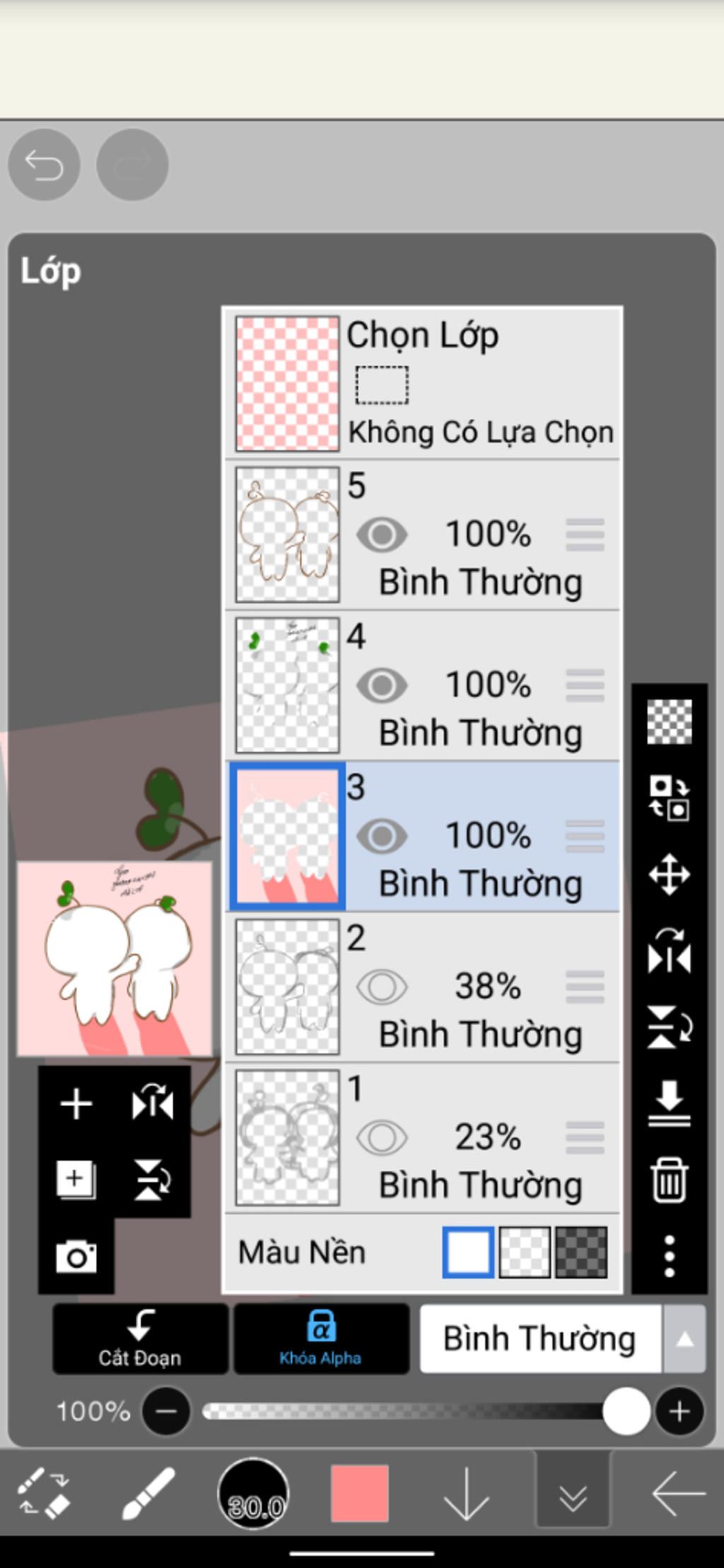
Task: Add a new layer with plus icon
Action: coord(76,1104)
